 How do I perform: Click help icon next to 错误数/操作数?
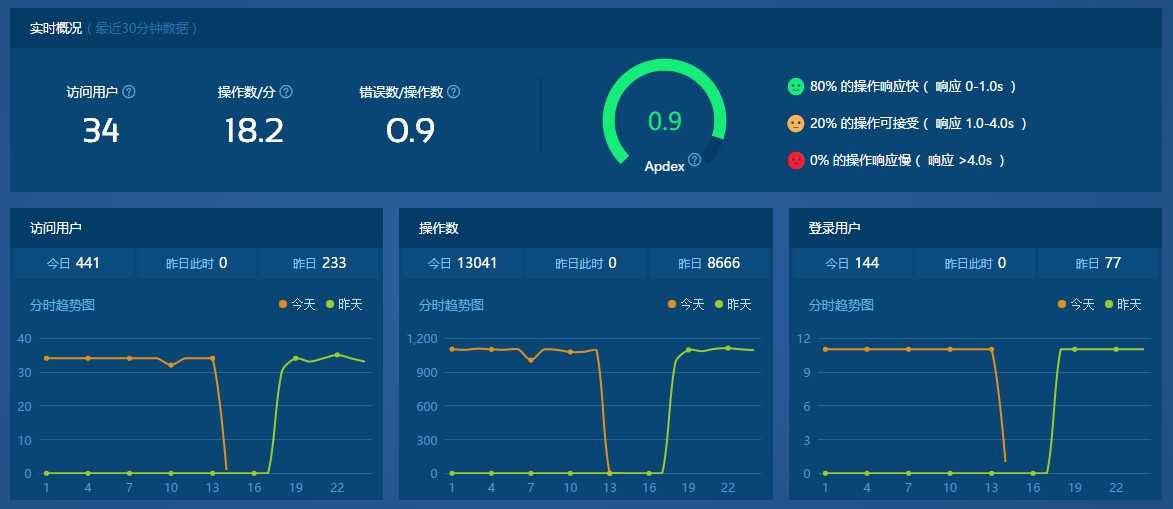pyautogui.click(x=453, y=92)
